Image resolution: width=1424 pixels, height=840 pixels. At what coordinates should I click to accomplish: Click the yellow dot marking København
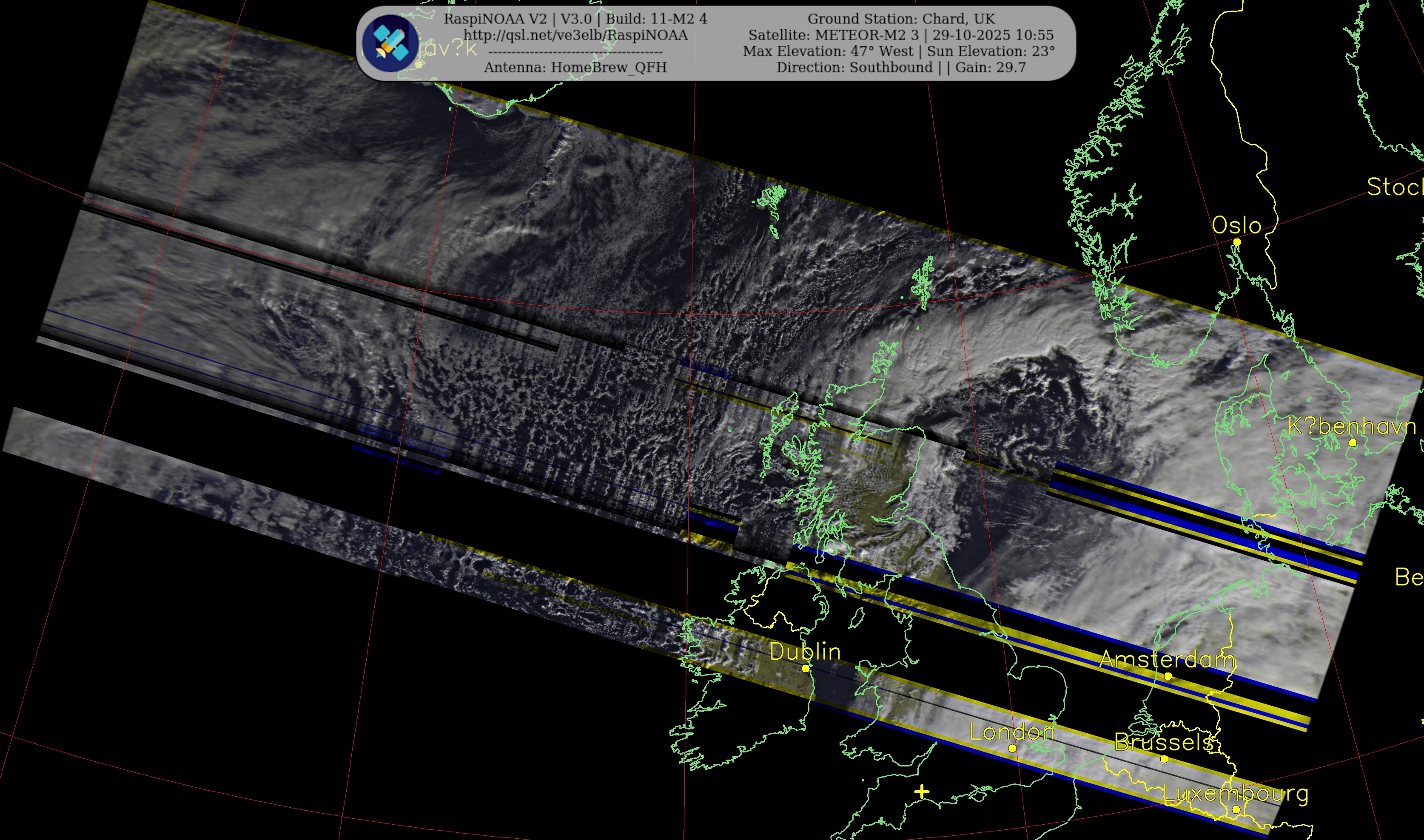click(1353, 443)
